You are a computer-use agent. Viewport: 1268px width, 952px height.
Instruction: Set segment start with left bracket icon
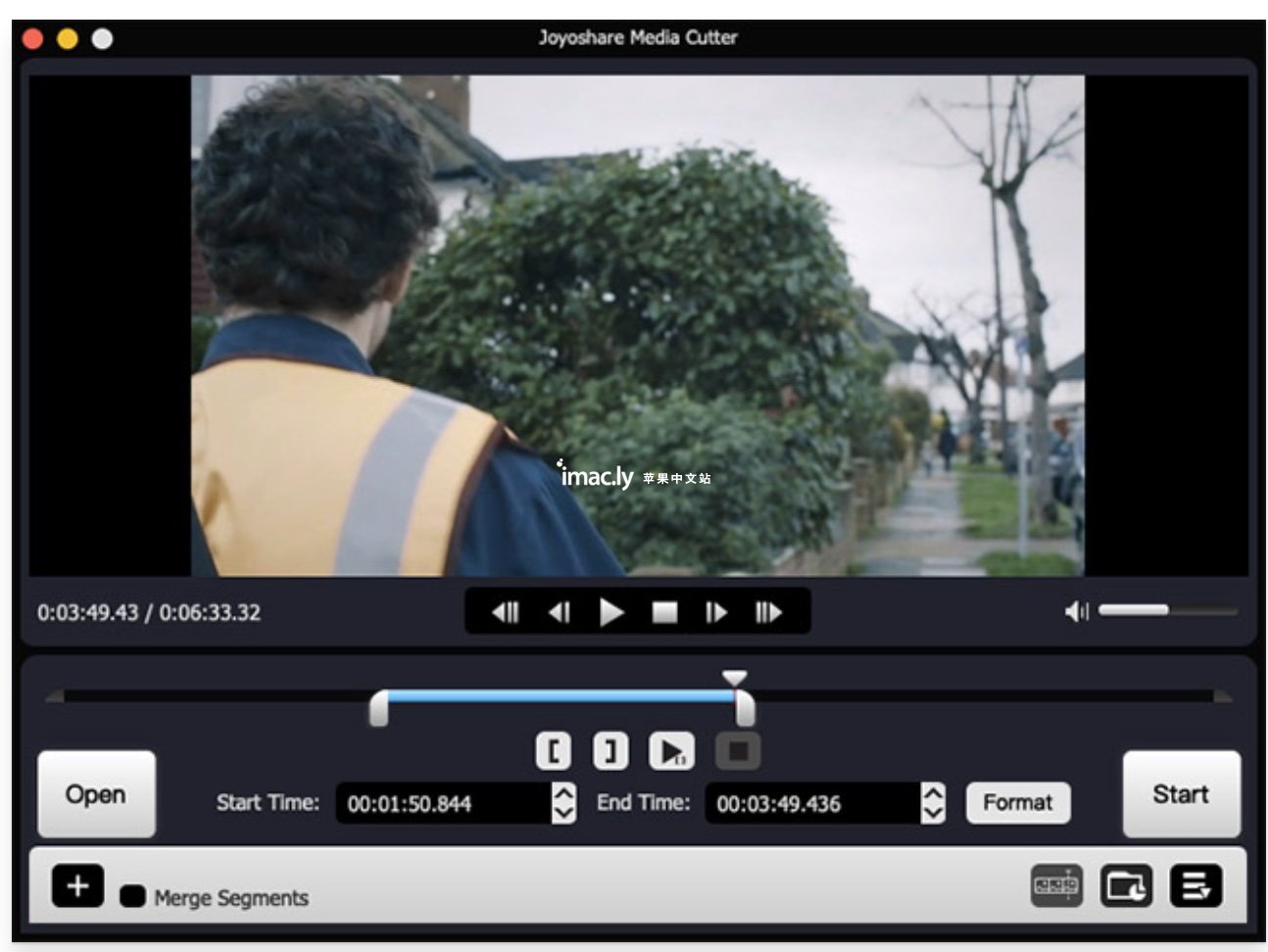554,752
